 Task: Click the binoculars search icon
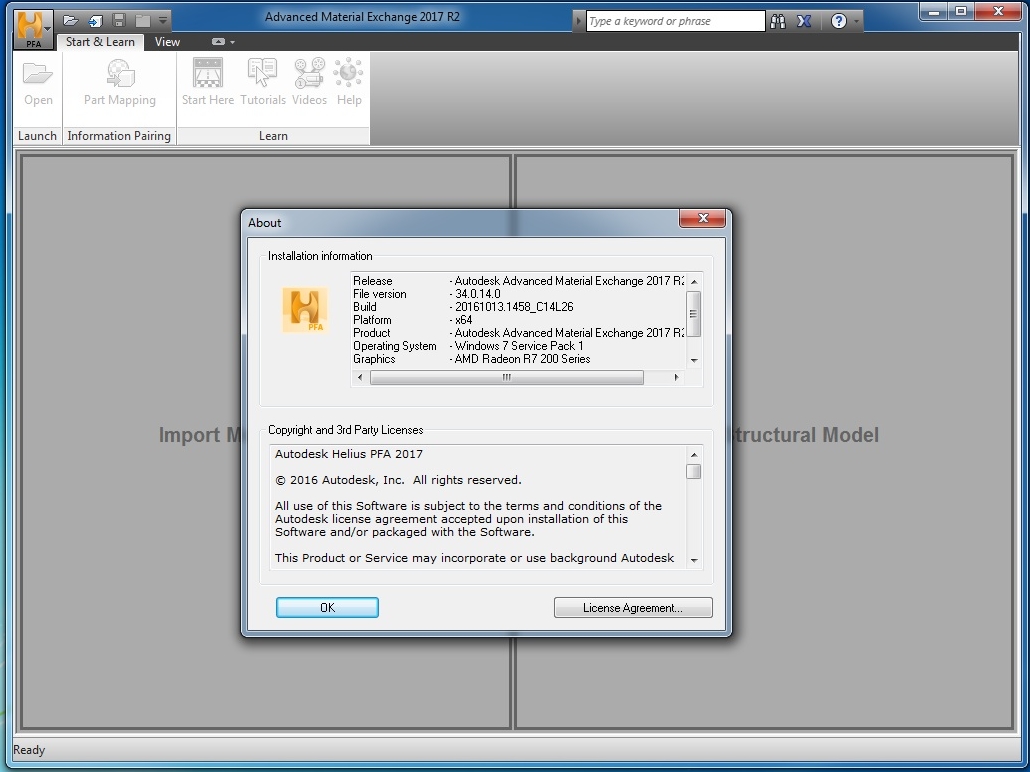coord(778,21)
